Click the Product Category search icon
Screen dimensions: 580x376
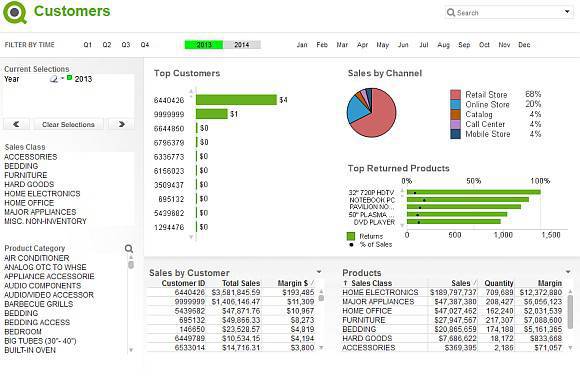129,249
